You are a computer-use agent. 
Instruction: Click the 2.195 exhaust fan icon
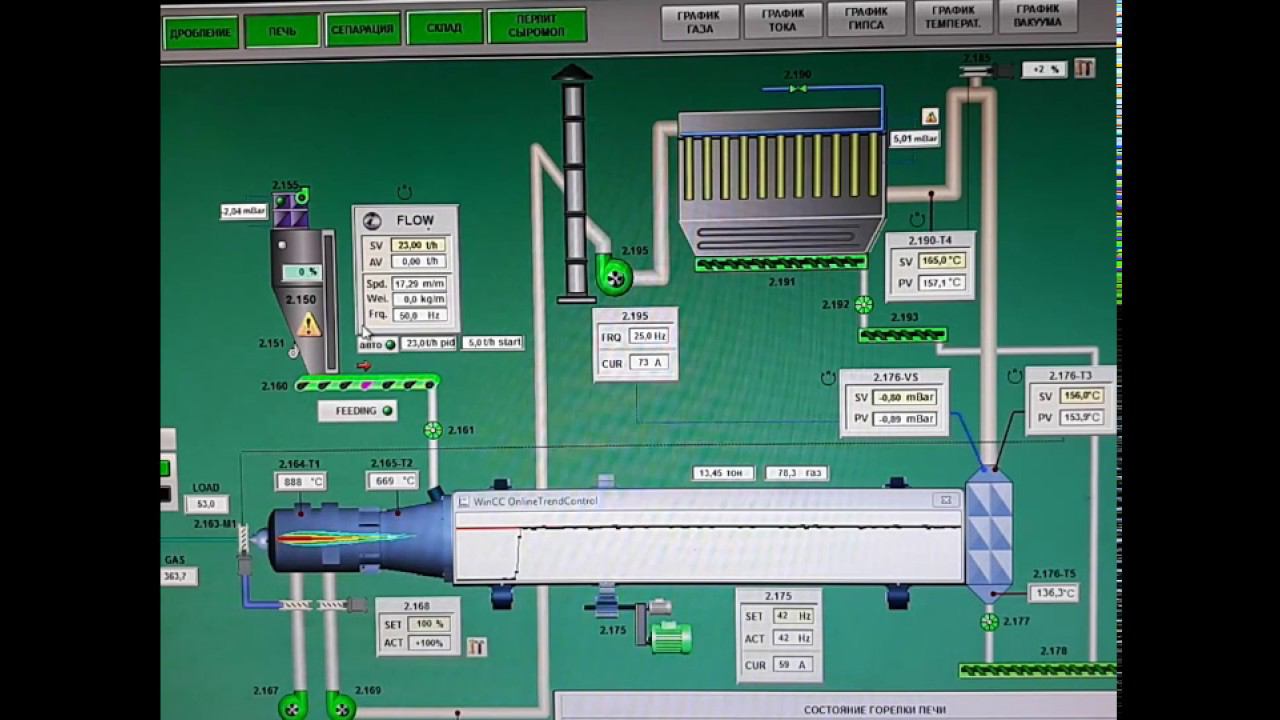[x=614, y=274]
